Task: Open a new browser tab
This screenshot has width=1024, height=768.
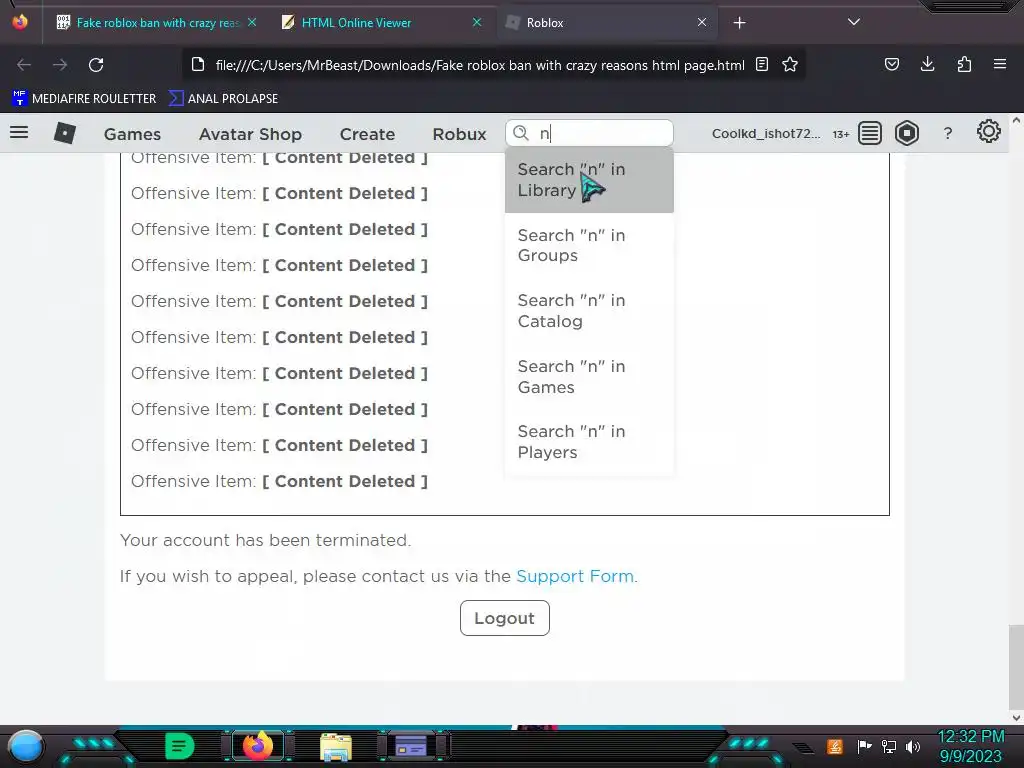Action: point(739,23)
